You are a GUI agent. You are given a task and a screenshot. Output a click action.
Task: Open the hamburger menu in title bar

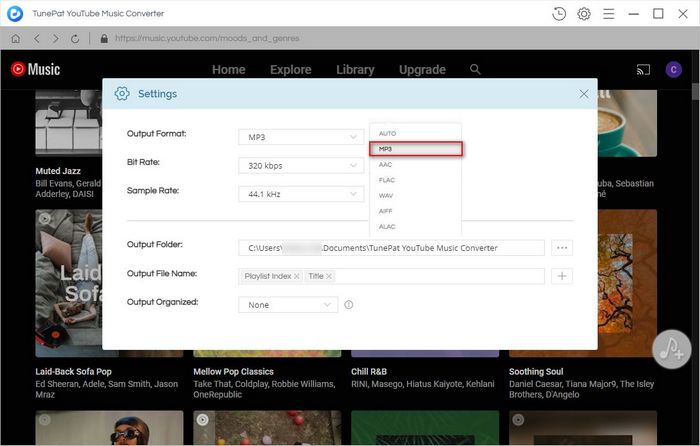(x=608, y=14)
